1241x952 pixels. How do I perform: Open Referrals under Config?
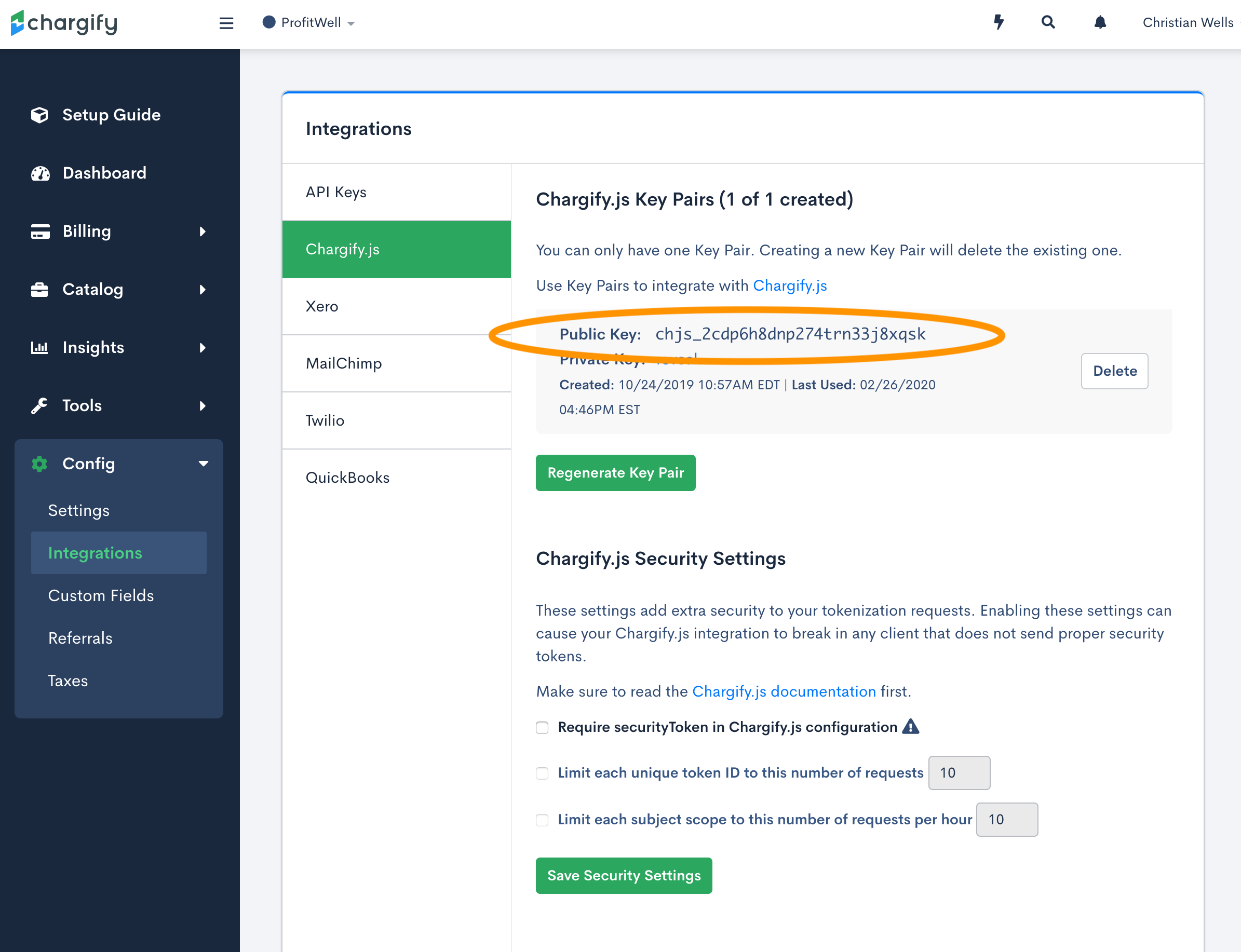[x=80, y=638]
